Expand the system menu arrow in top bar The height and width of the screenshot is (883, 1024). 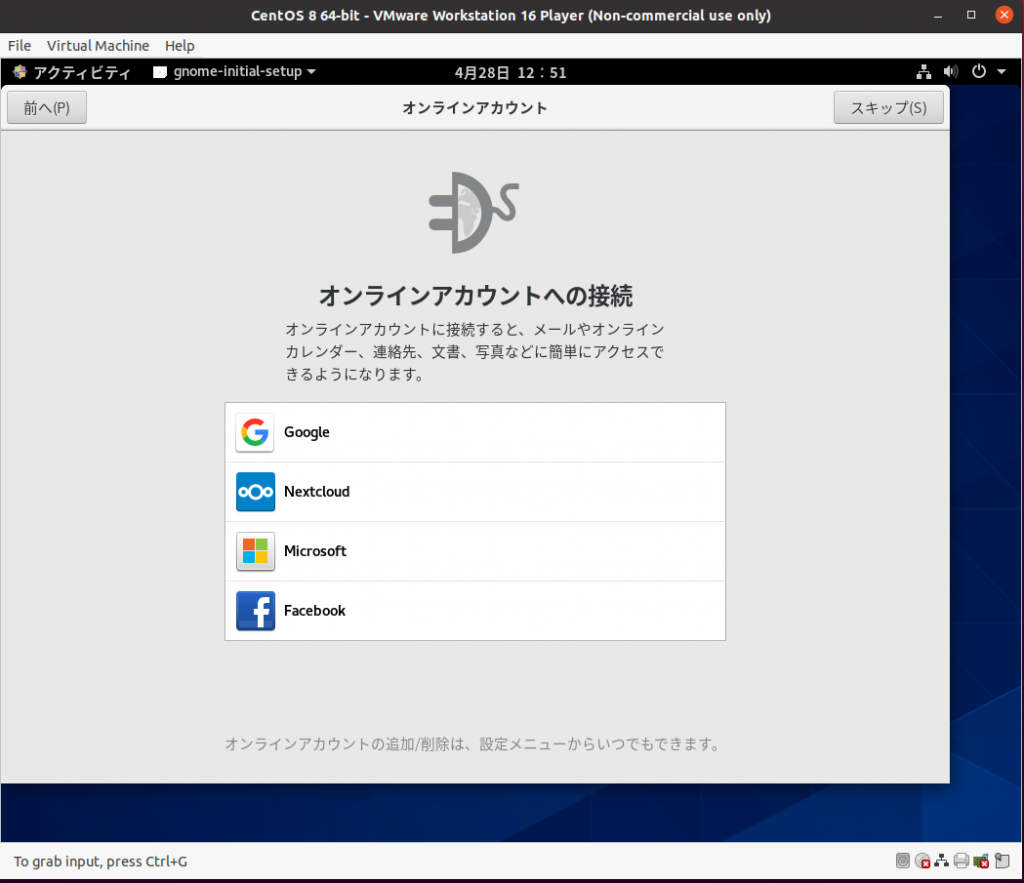point(1002,72)
